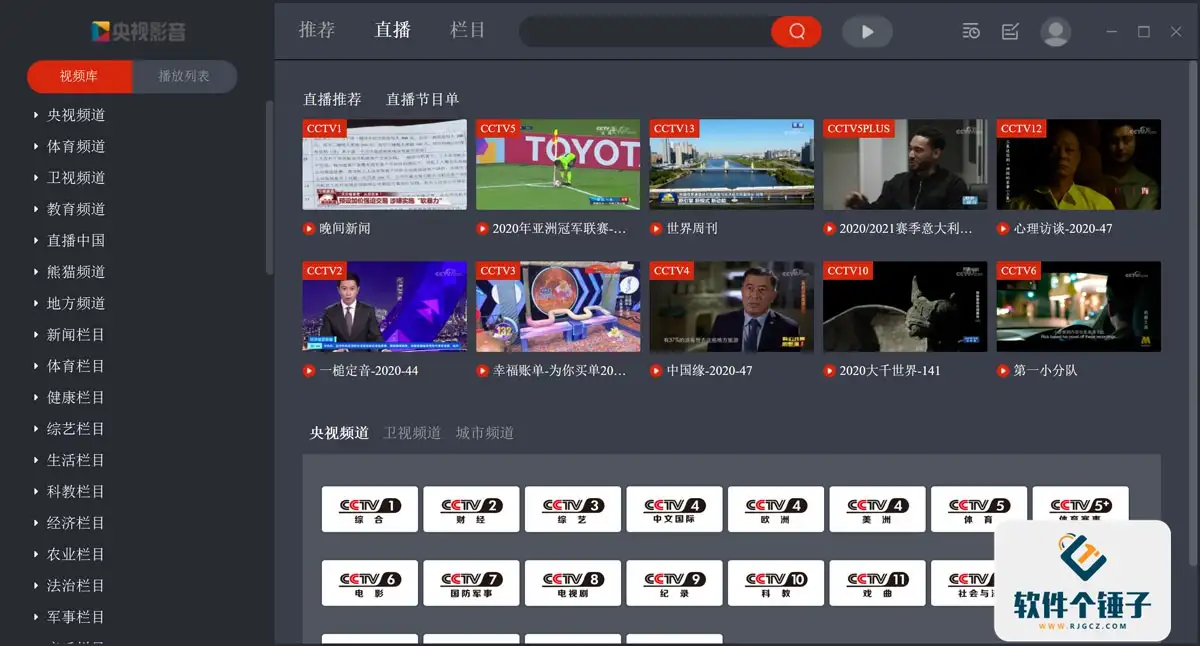The height and width of the screenshot is (646, 1200).
Task: Click the 央视影音 logo
Action: pos(138,31)
